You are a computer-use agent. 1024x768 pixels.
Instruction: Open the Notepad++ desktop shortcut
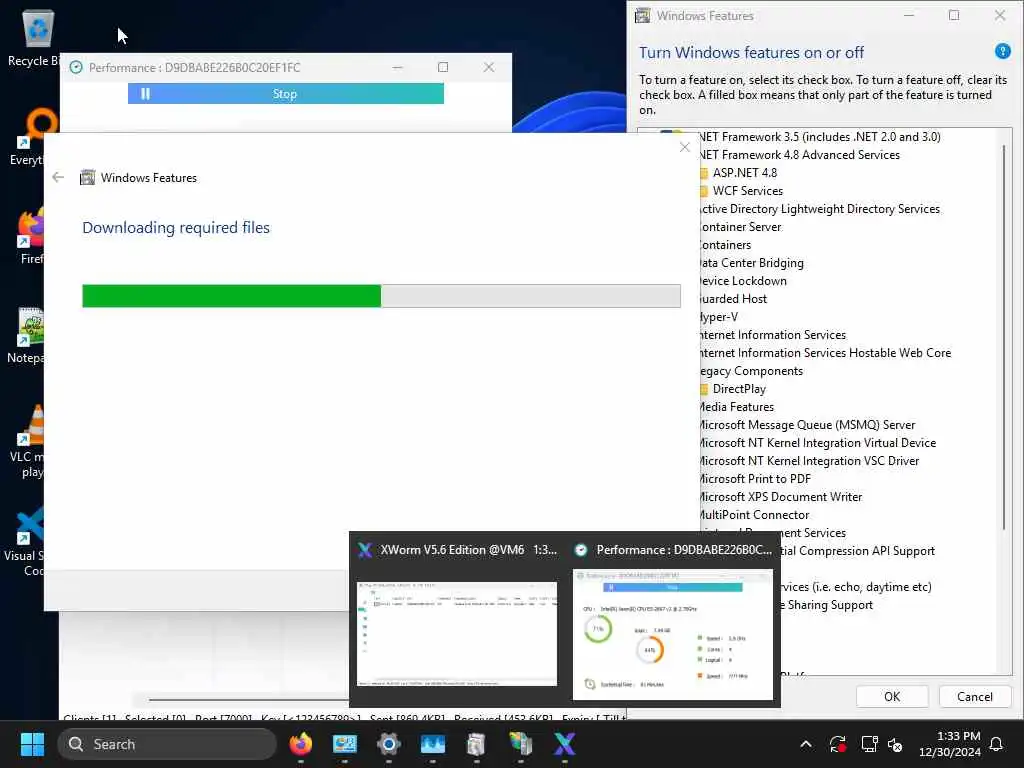point(26,335)
